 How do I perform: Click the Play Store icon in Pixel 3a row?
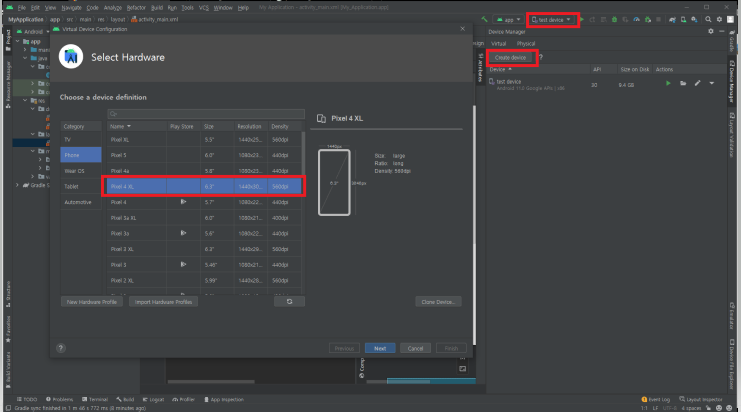point(183,233)
